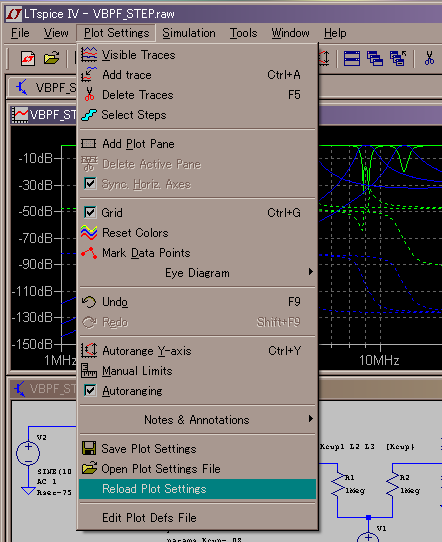Click the waveform window title icon
This screenshot has height=542, width=442.
pos(20,114)
